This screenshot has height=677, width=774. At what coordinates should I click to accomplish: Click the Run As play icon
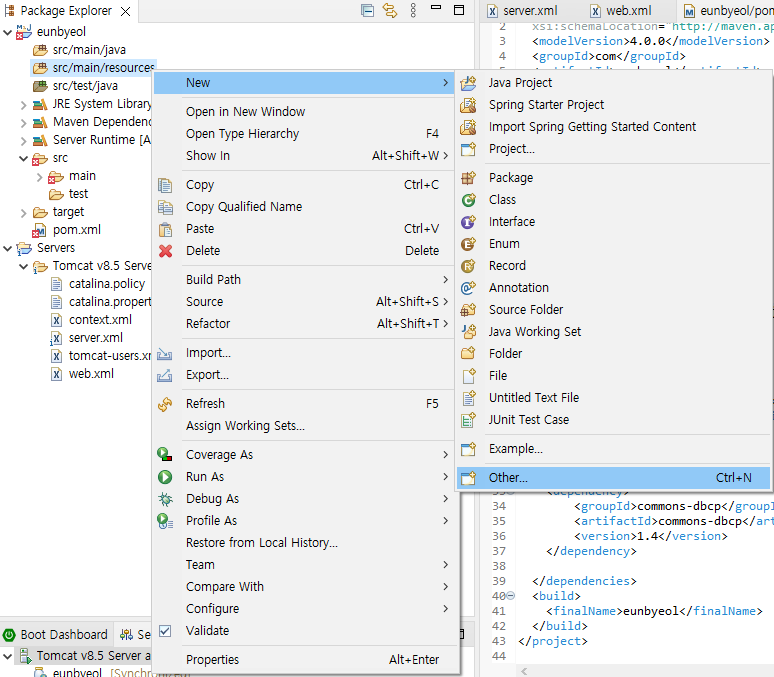click(165, 477)
